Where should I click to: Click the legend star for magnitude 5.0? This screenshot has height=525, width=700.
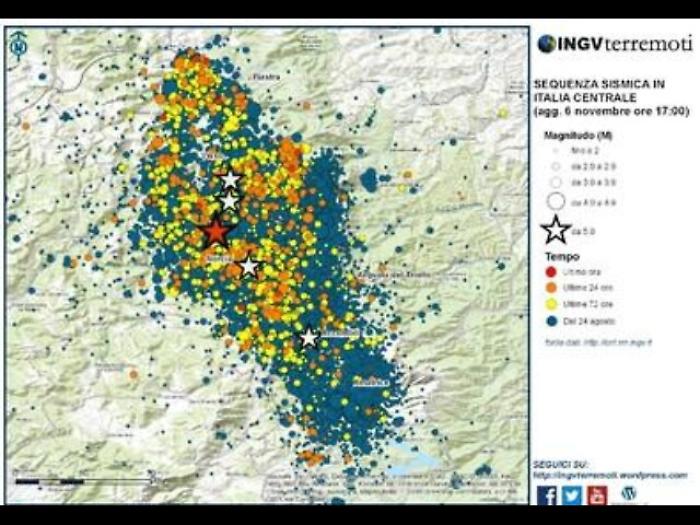click(555, 230)
